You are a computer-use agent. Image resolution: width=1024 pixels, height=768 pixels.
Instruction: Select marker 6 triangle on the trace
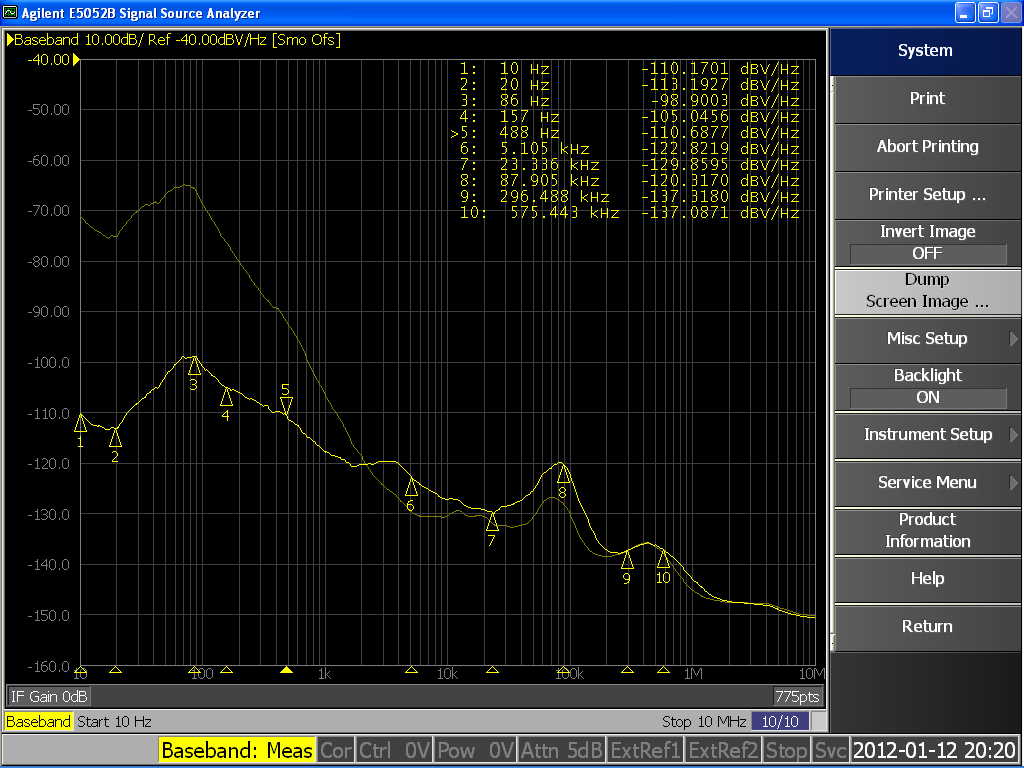click(411, 487)
